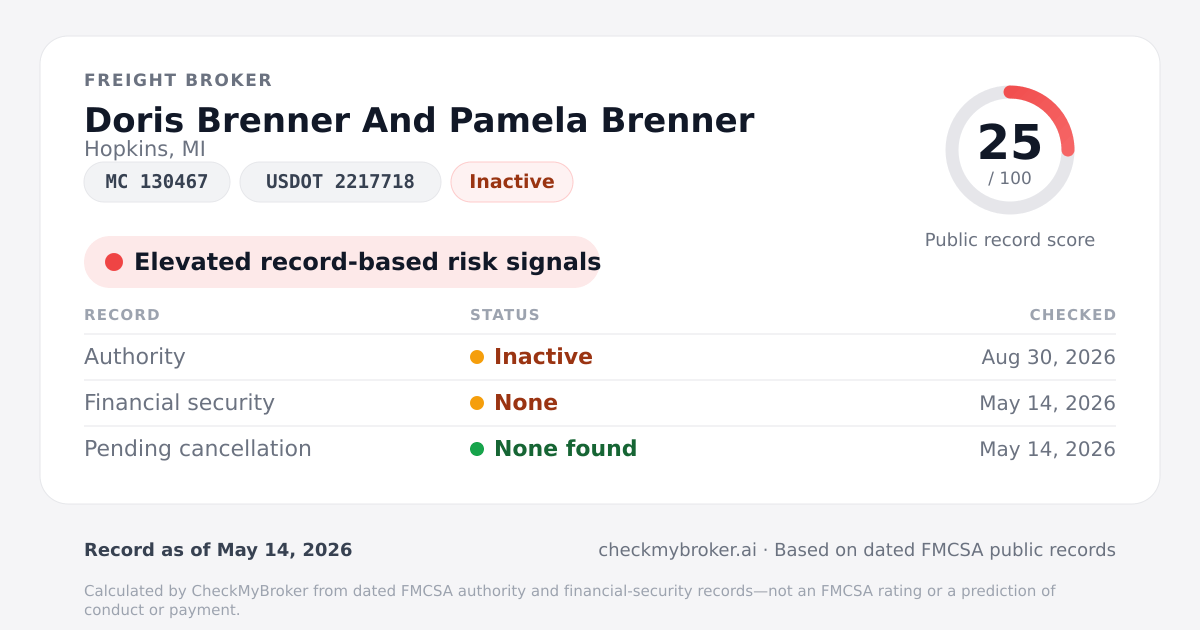Click the Record as of May 14, 2026 text
Viewport: 1200px width, 630px height.
(x=218, y=550)
